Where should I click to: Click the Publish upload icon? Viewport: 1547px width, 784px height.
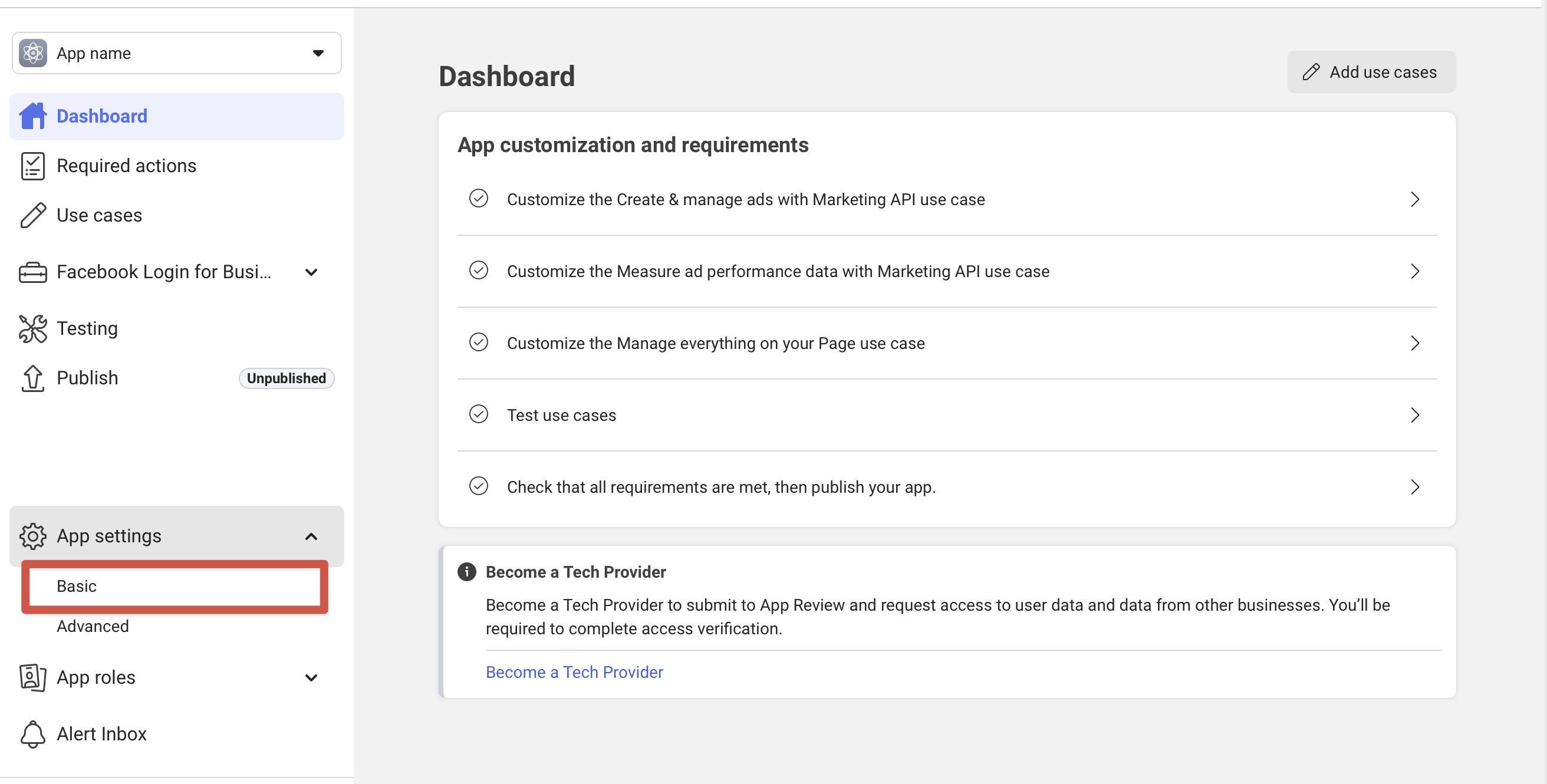[x=33, y=379]
